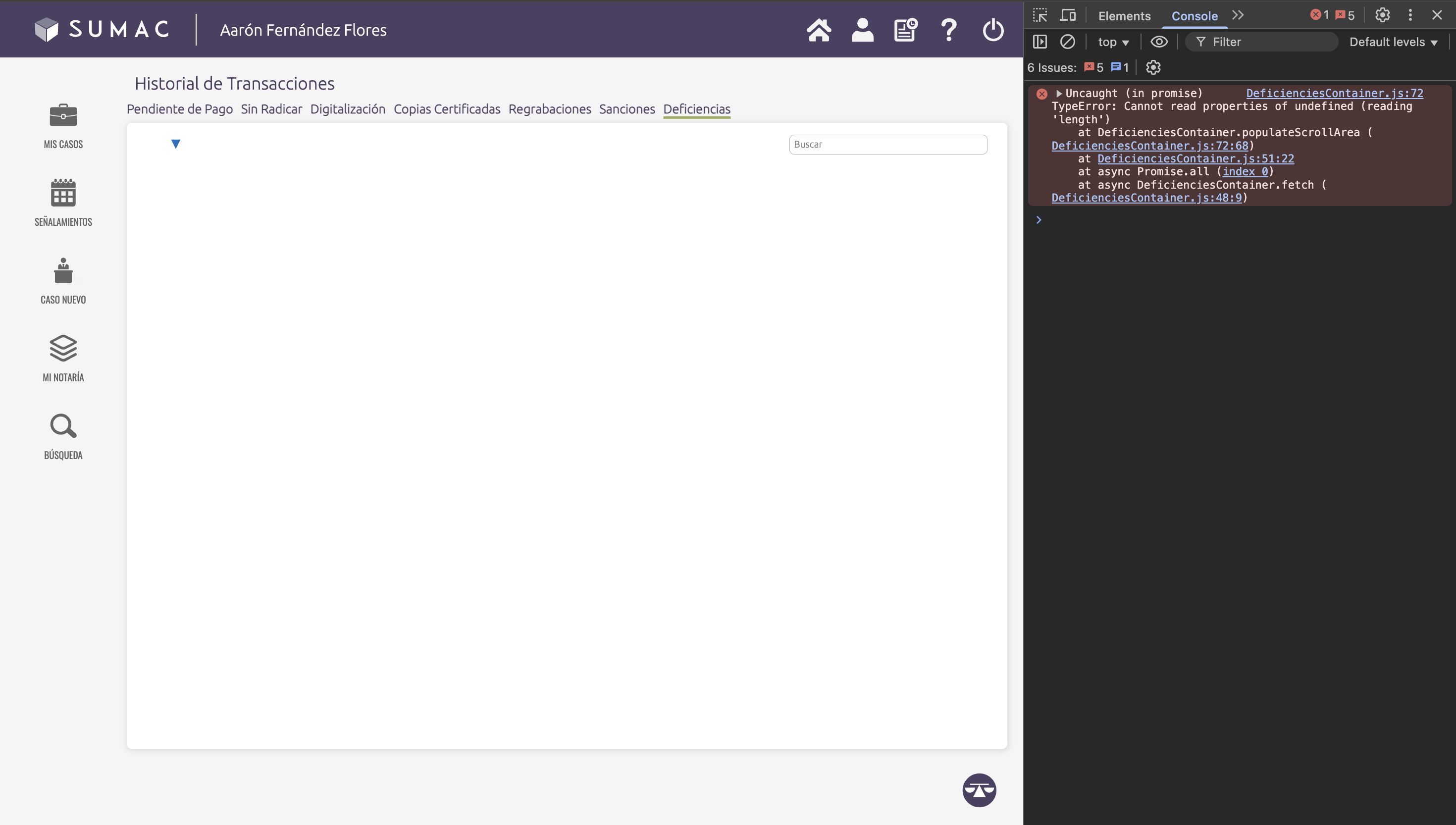Switch to the Elements tab

[1124, 16]
